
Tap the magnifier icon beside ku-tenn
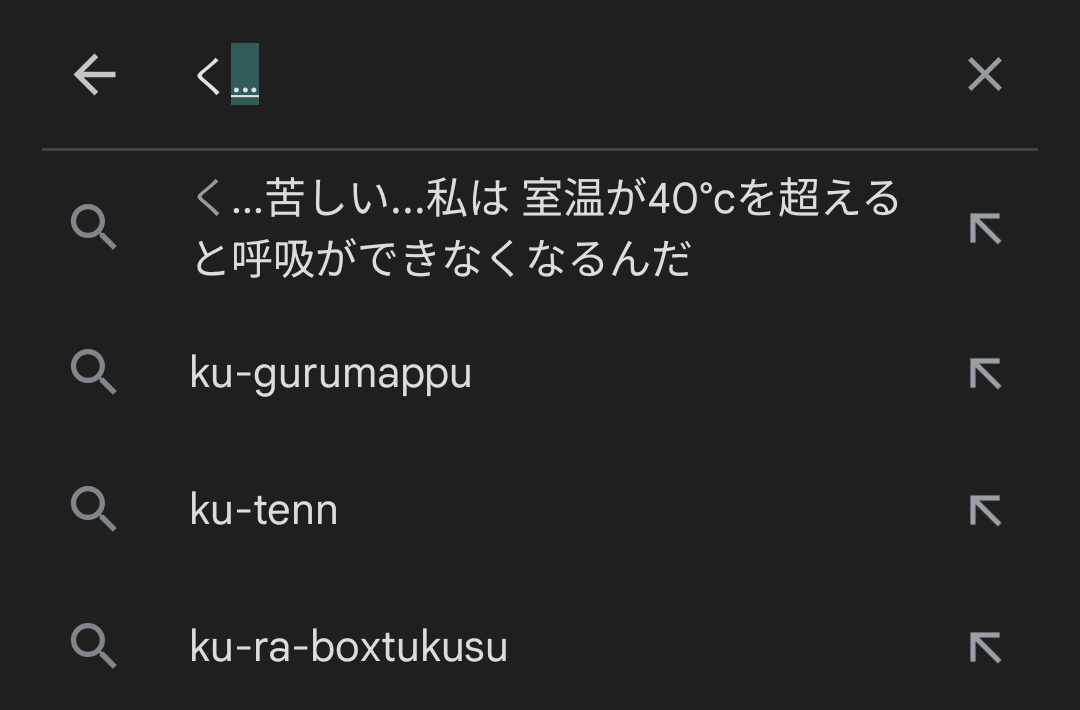coord(94,509)
